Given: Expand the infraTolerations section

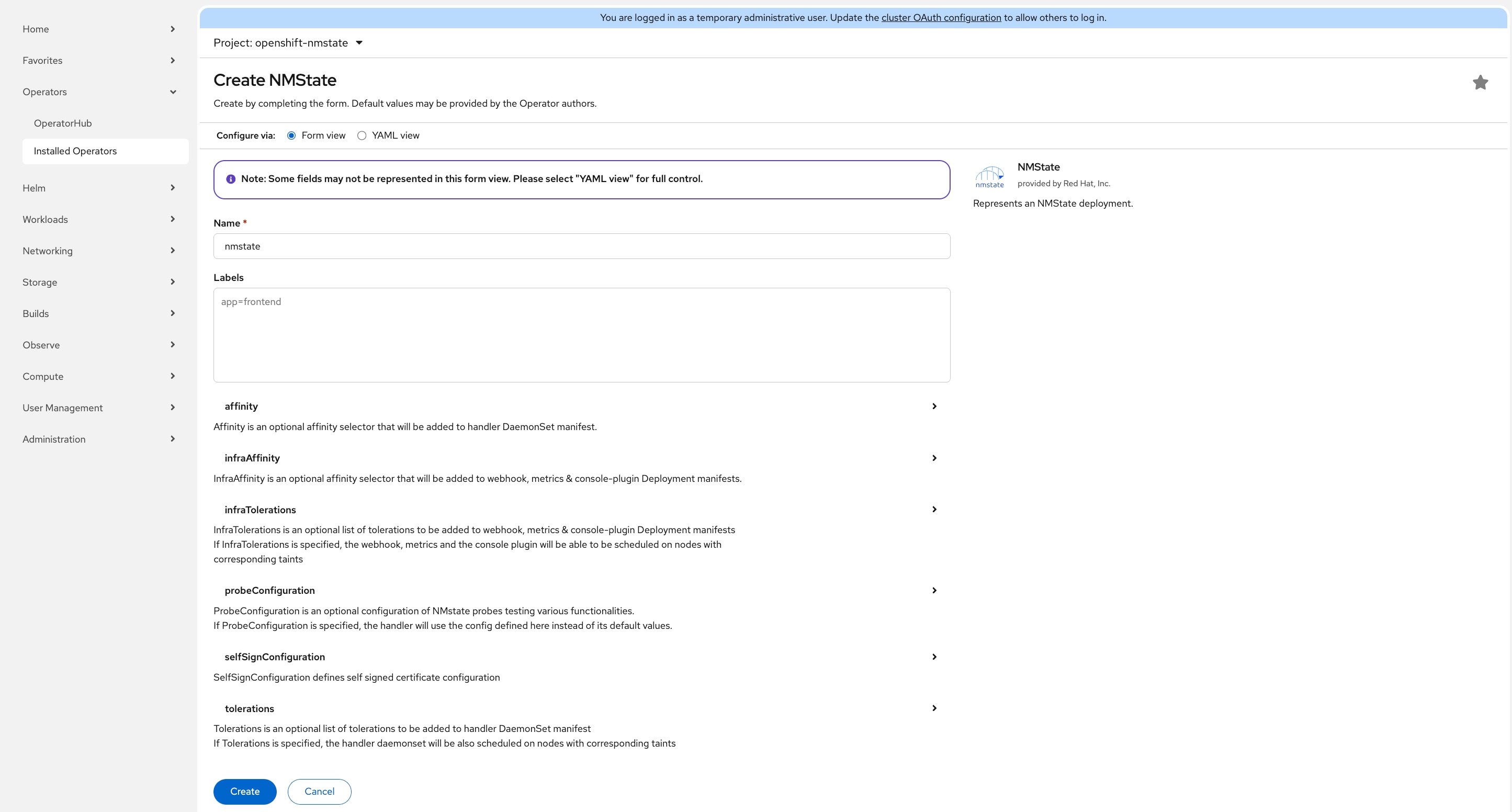Looking at the screenshot, I should (581, 510).
